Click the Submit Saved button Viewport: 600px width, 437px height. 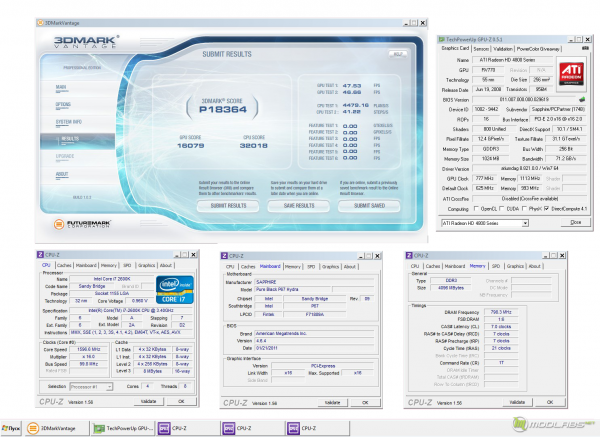click(369, 206)
